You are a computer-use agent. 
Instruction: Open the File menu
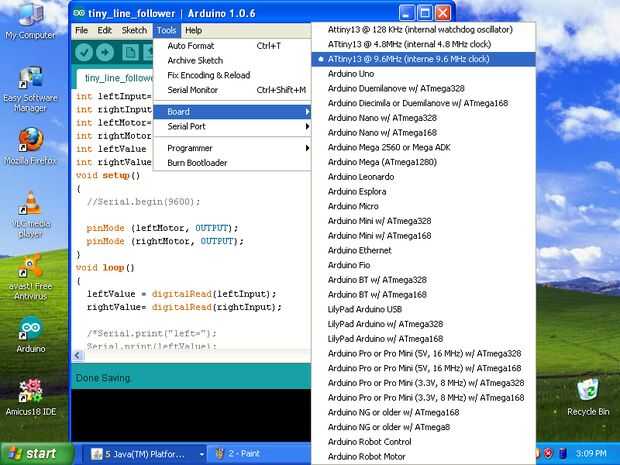[x=81, y=30]
